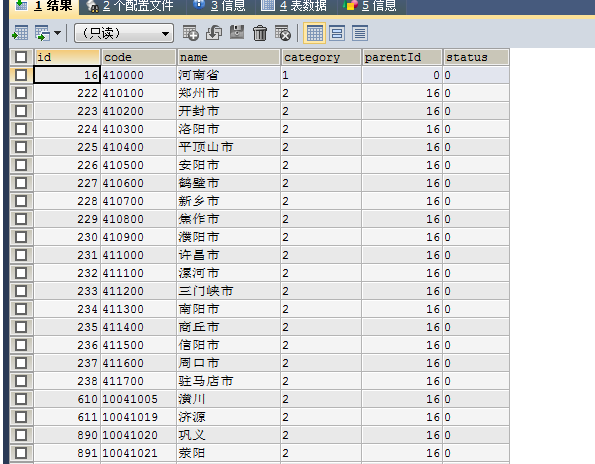Viewport: 595px width, 464px height.
Task: Select the code cell 411700
Action: 139,381
